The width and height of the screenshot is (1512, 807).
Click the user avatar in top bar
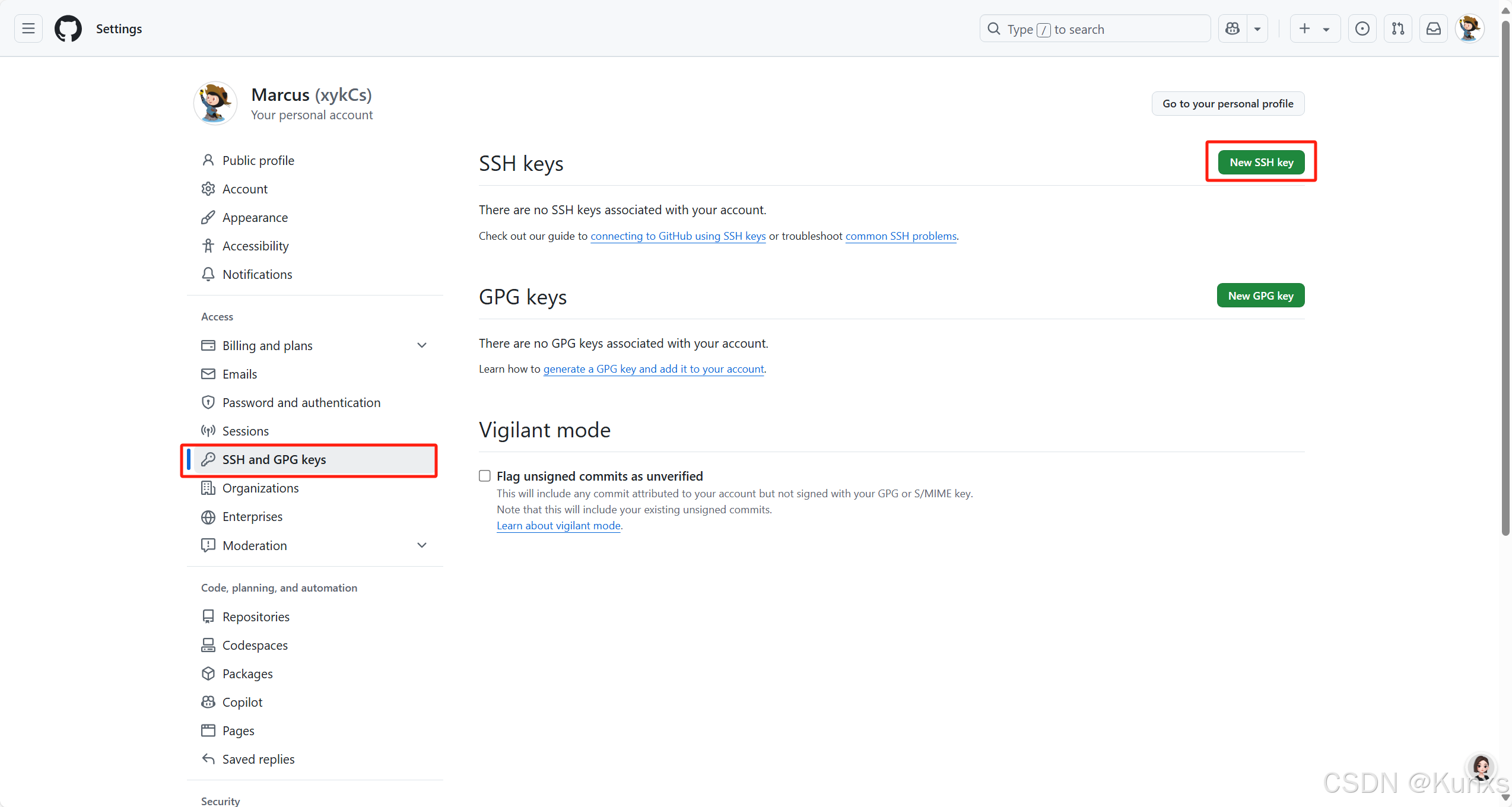pyautogui.click(x=1469, y=28)
